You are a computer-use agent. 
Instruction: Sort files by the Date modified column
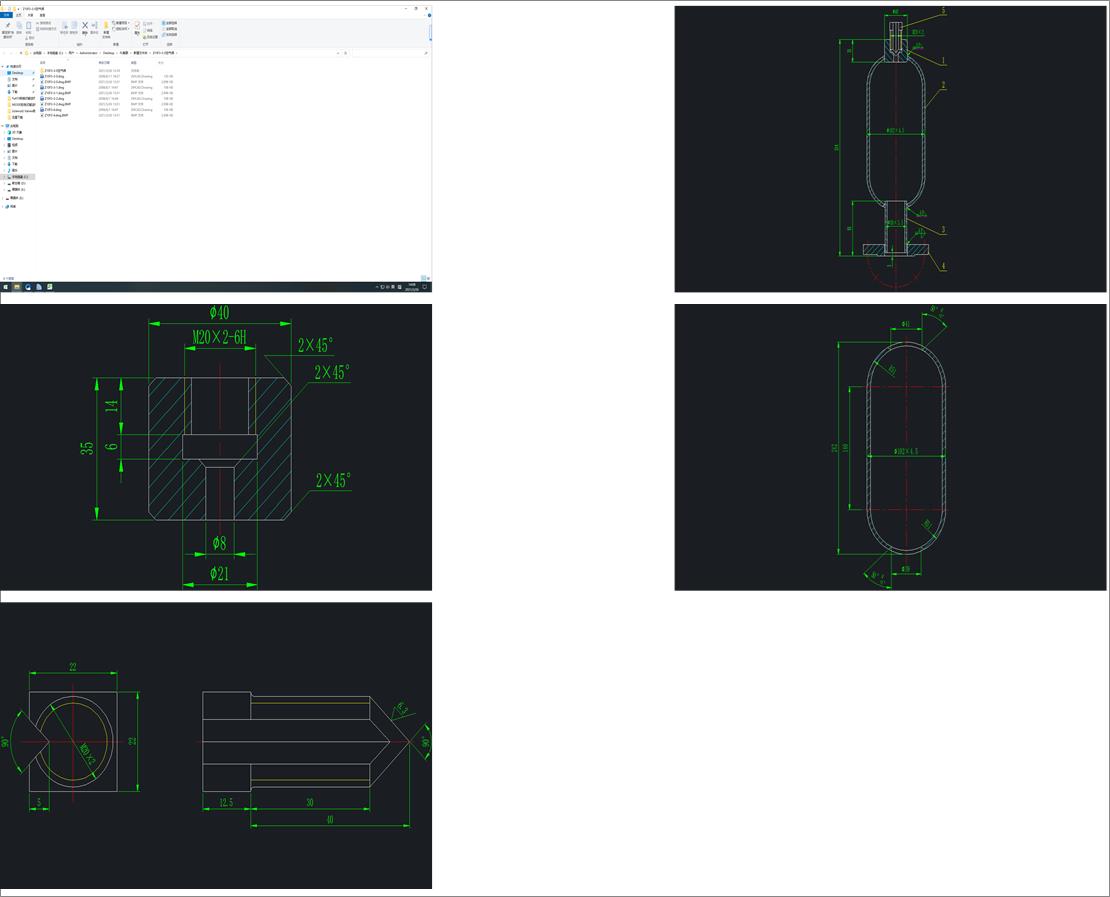tap(104, 63)
